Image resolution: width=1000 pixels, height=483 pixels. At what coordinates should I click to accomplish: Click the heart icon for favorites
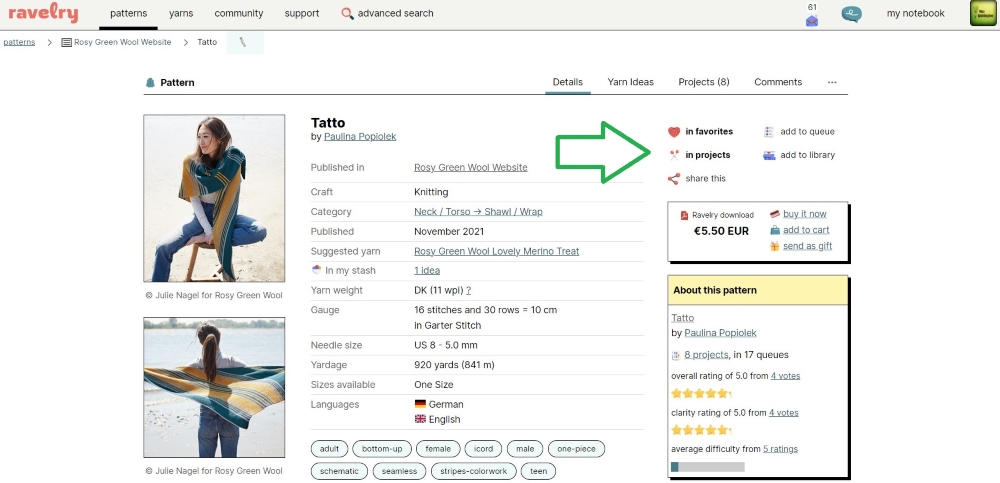674,132
